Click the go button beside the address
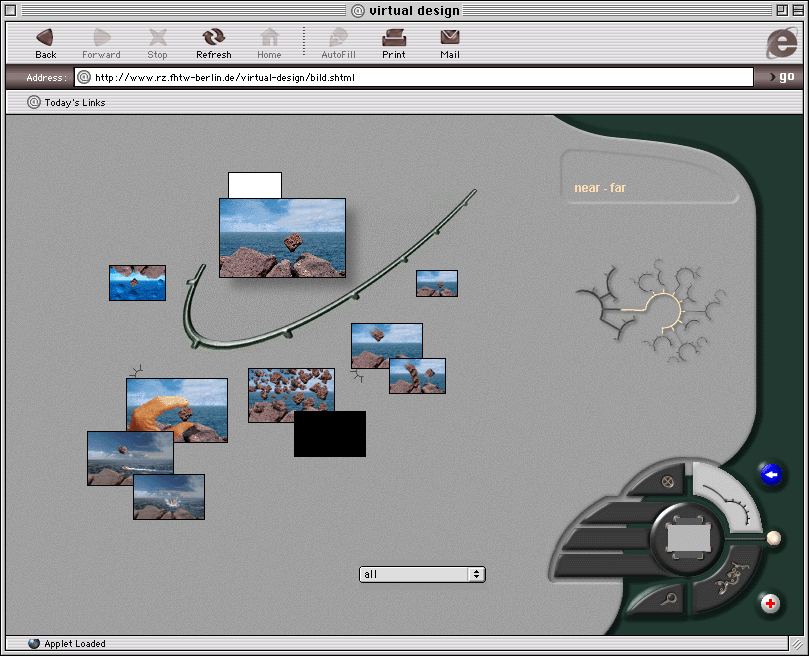This screenshot has height=656, width=809. click(x=782, y=77)
